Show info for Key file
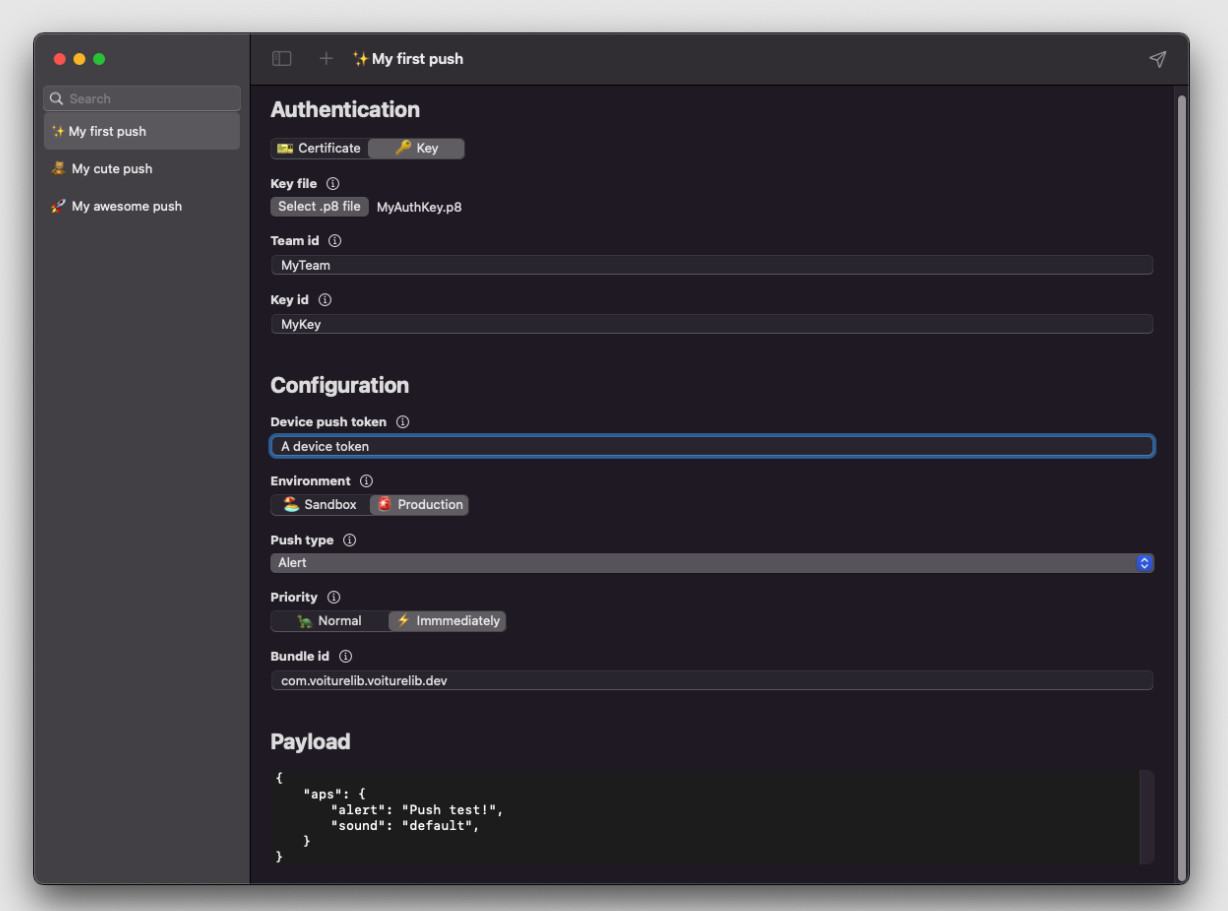Screen dimensions: 1228x911 [x=333, y=184]
